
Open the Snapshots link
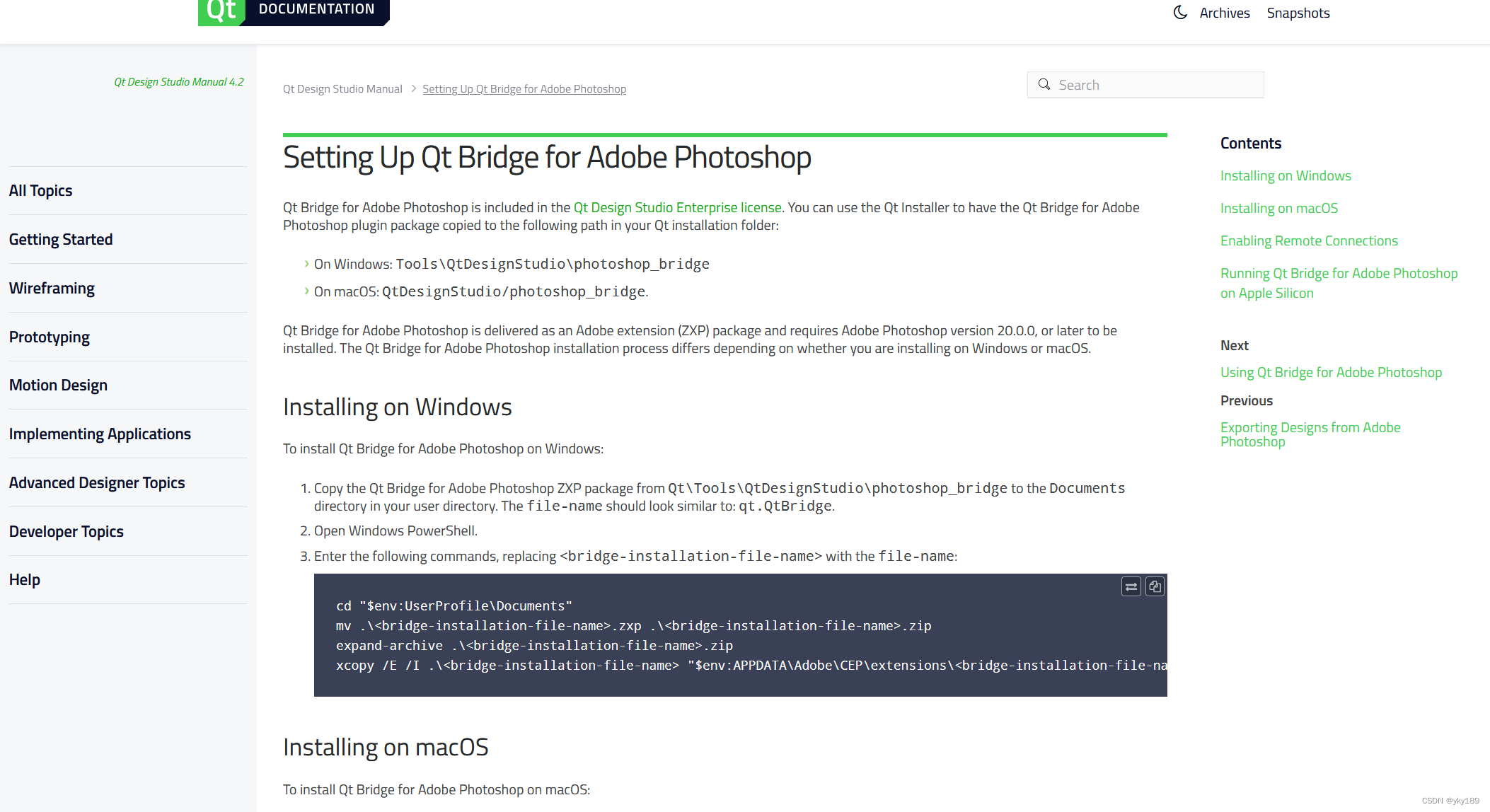[x=1298, y=13]
